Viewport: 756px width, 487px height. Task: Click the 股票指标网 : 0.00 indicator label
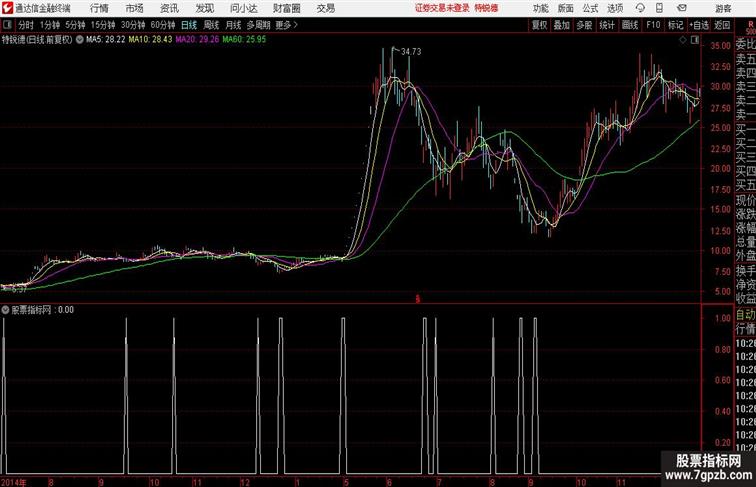pyautogui.click(x=42, y=310)
